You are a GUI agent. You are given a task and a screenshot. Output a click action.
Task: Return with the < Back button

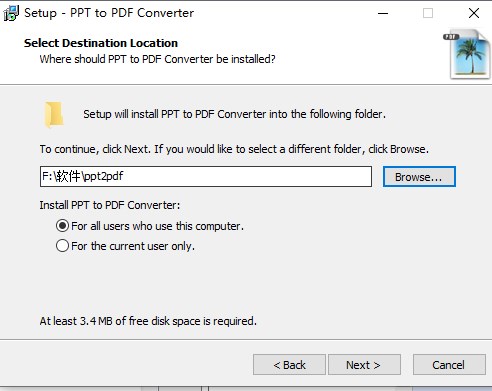(x=289, y=365)
